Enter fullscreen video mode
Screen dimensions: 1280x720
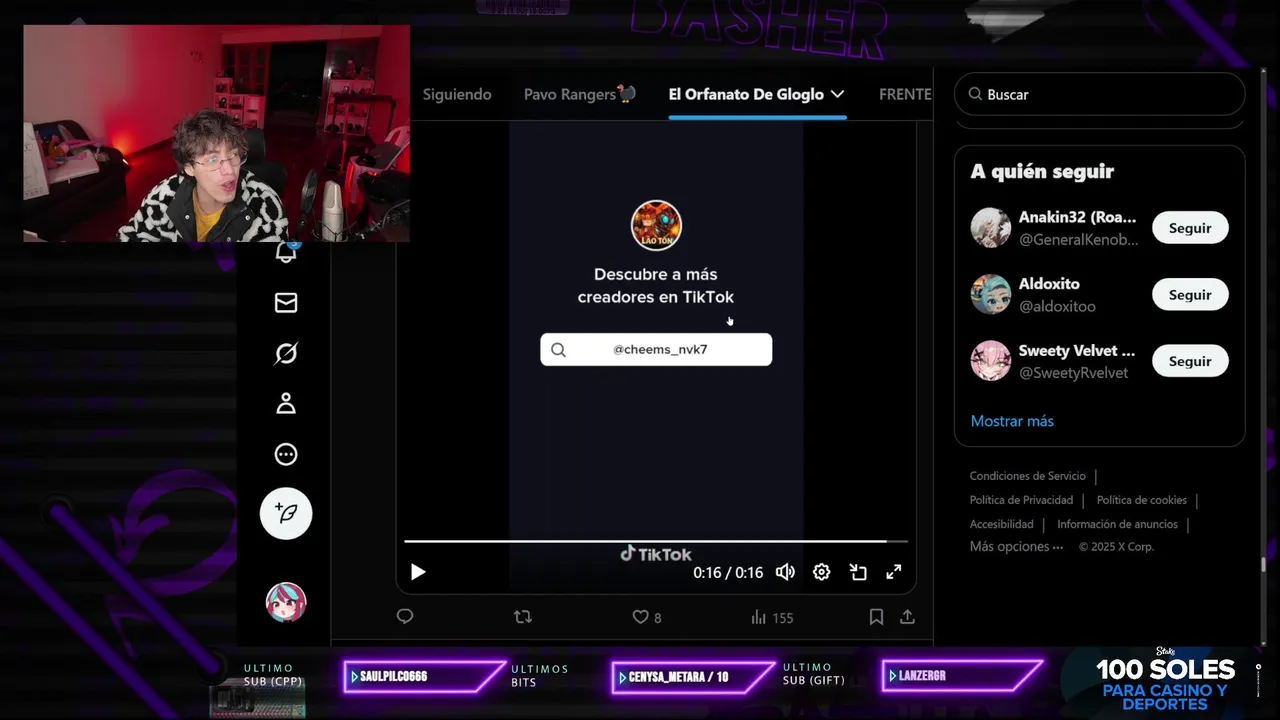894,572
